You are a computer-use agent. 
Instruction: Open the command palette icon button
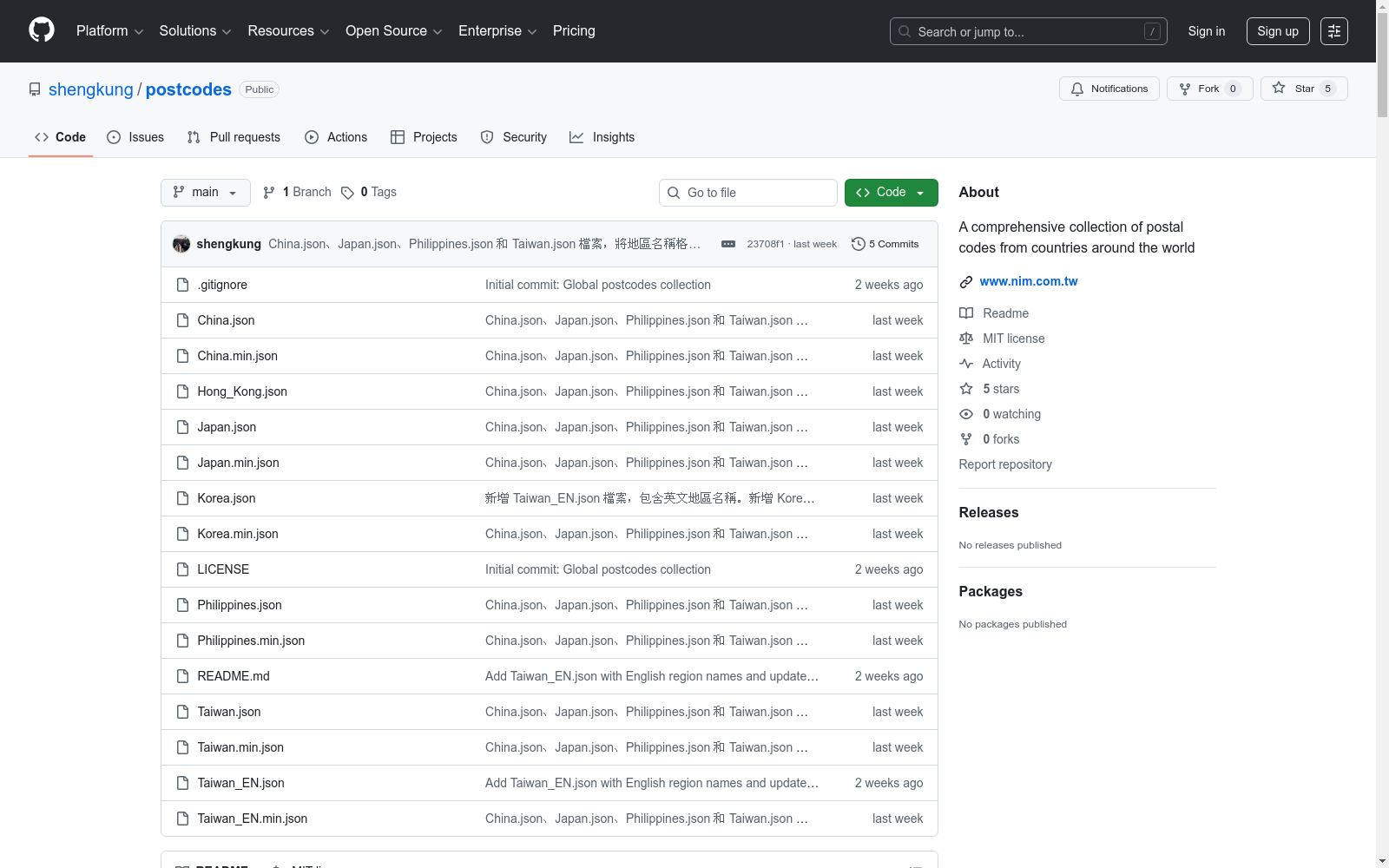click(x=1334, y=31)
